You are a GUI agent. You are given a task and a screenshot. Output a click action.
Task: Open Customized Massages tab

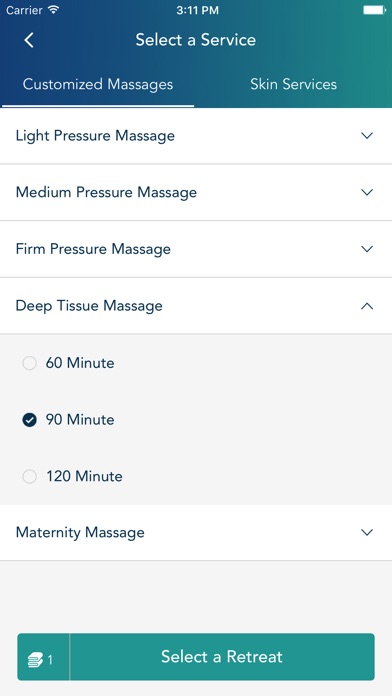[98, 84]
